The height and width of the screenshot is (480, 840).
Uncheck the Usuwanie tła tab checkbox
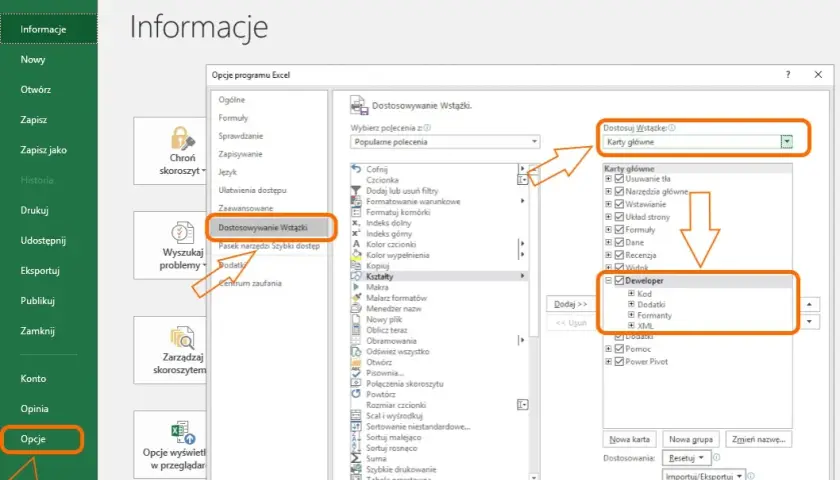[619, 178]
